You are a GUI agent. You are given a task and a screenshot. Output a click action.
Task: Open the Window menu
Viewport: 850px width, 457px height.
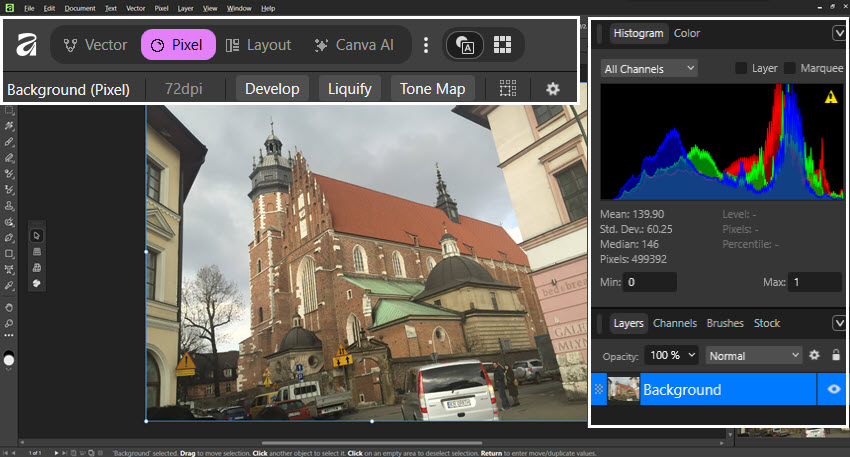pyautogui.click(x=239, y=8)
